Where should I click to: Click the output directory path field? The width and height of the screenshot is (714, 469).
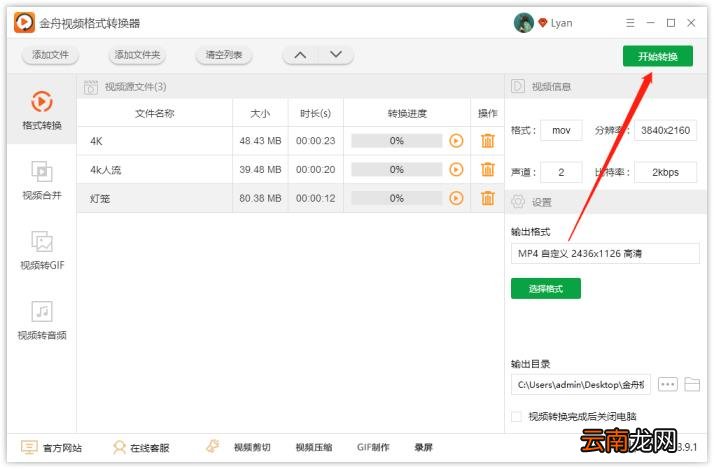pos(581,385)
